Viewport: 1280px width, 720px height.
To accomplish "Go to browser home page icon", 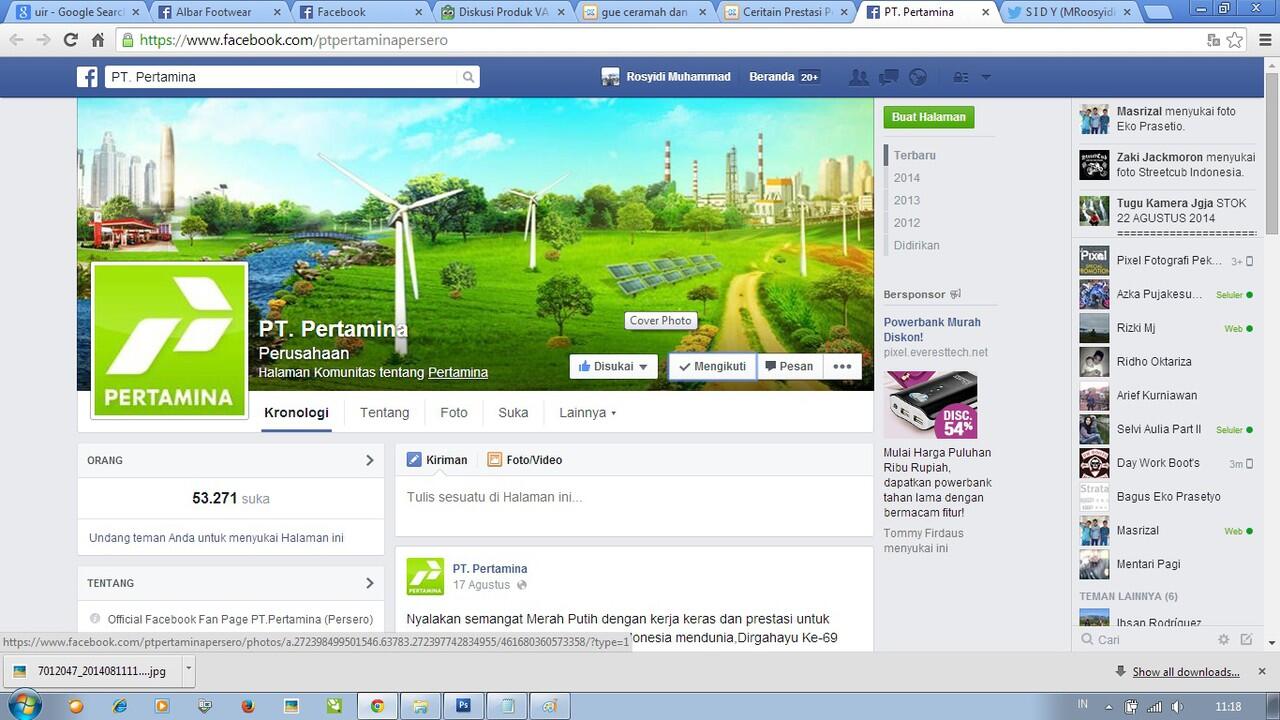I will click(x=97, y=40).
